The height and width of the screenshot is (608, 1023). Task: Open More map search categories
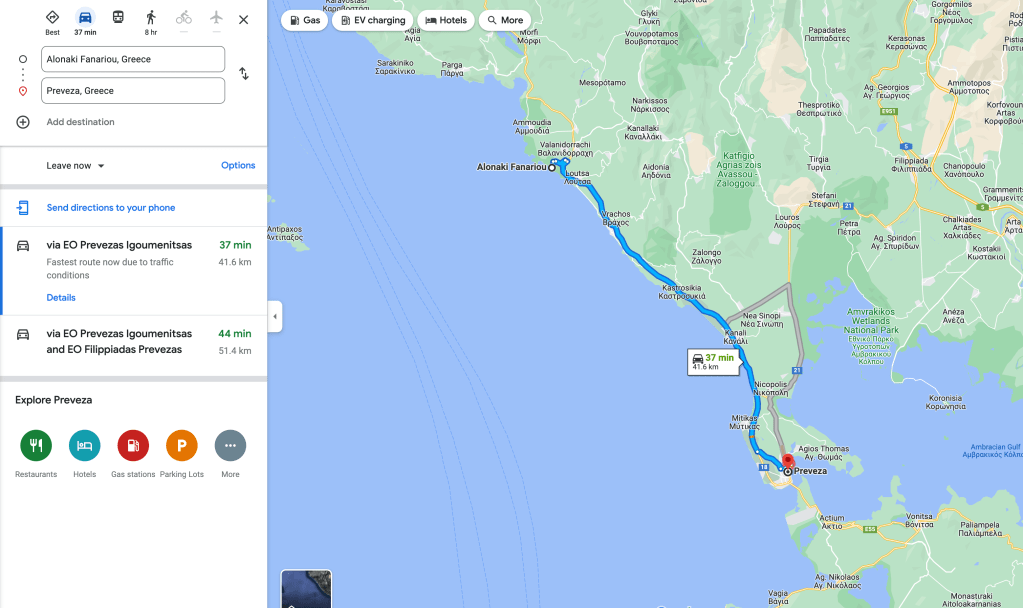coord(505,20)
